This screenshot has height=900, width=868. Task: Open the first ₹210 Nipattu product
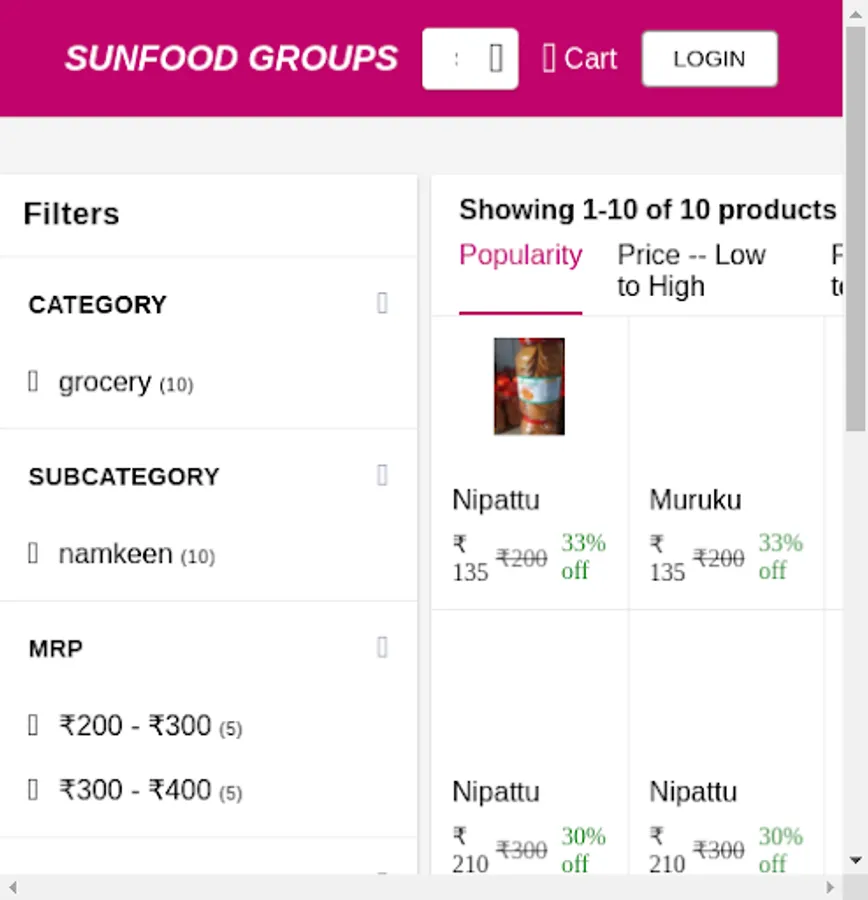coord(496,792)
